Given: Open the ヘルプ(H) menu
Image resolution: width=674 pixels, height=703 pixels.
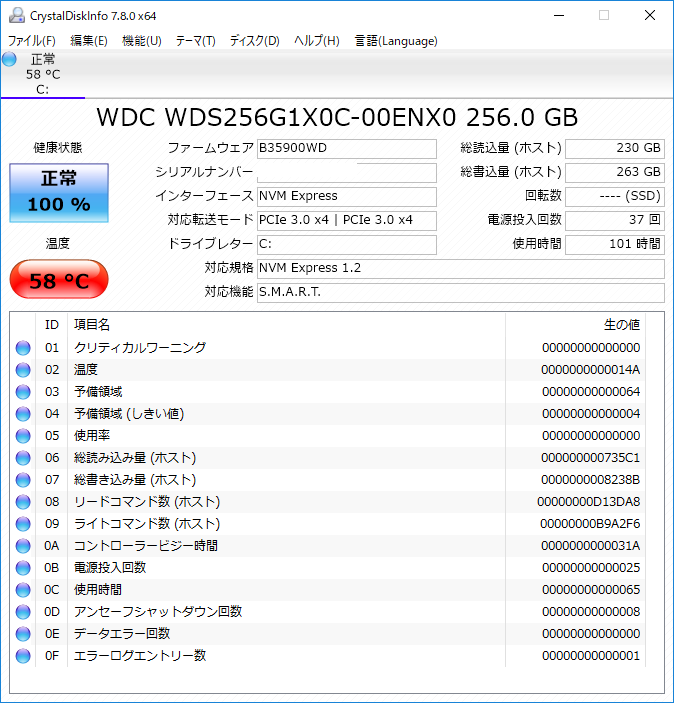Looking at the screenshot, I should (x=317, y=41).
